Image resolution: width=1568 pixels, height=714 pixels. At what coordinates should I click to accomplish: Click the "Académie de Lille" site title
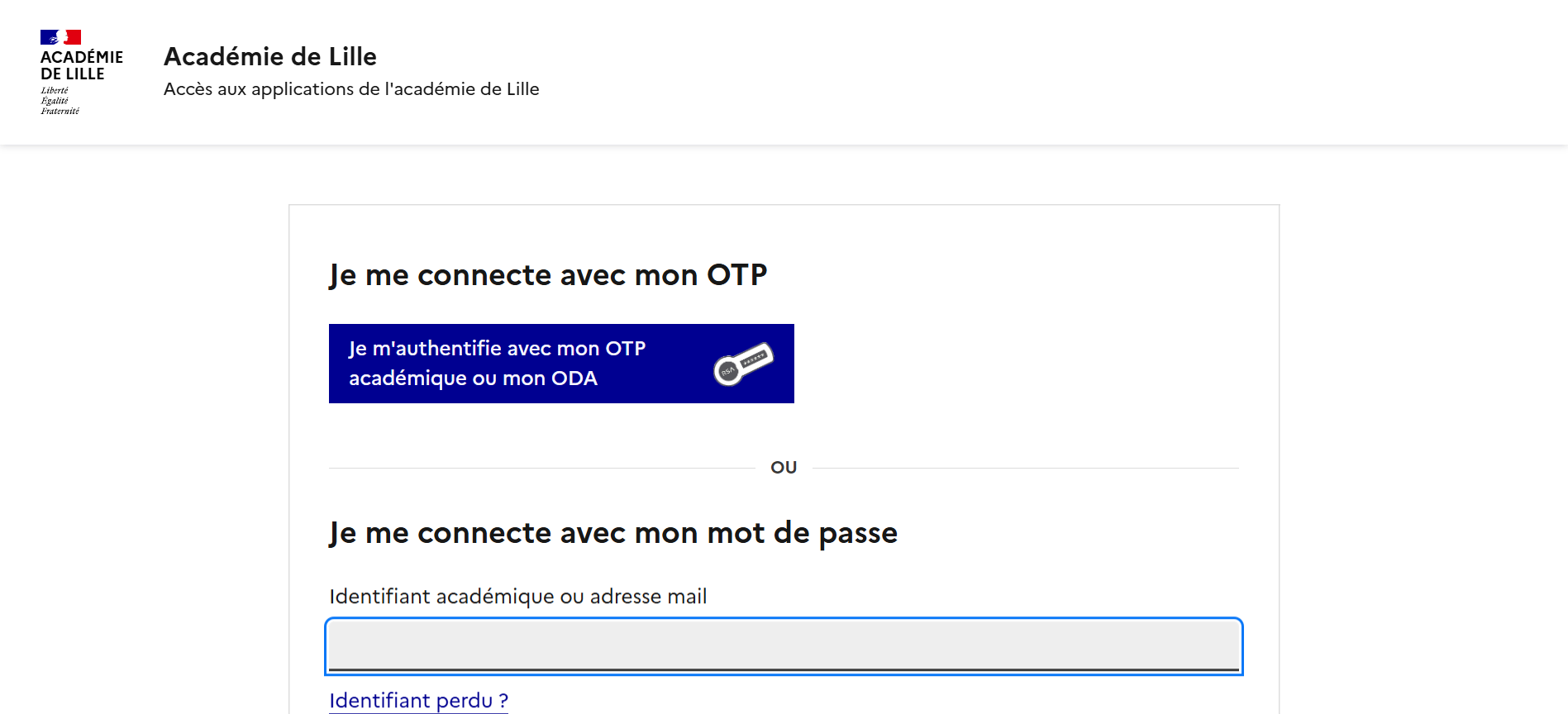[x=270, y=56]
